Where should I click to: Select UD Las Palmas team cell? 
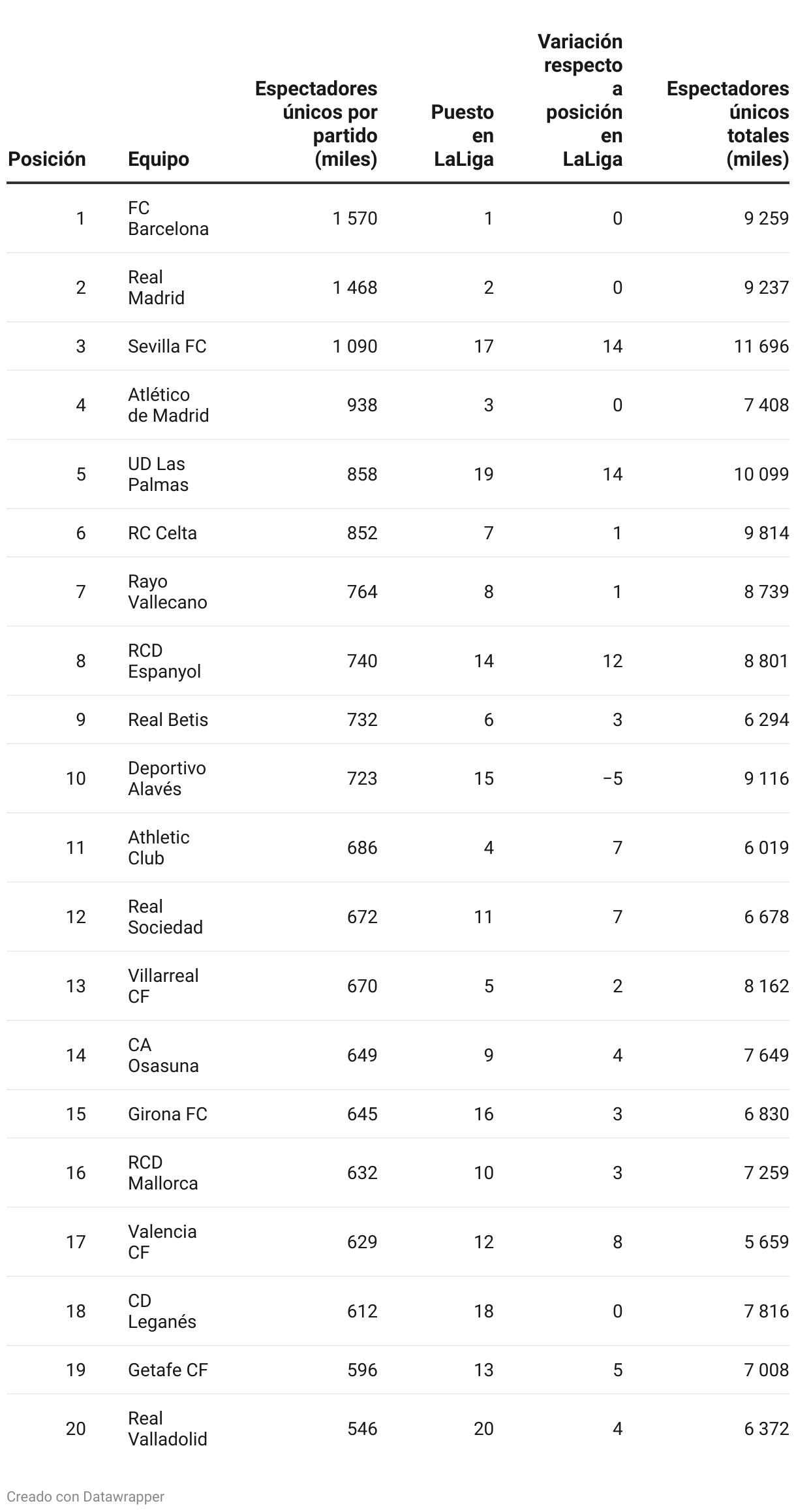(159, 475)
